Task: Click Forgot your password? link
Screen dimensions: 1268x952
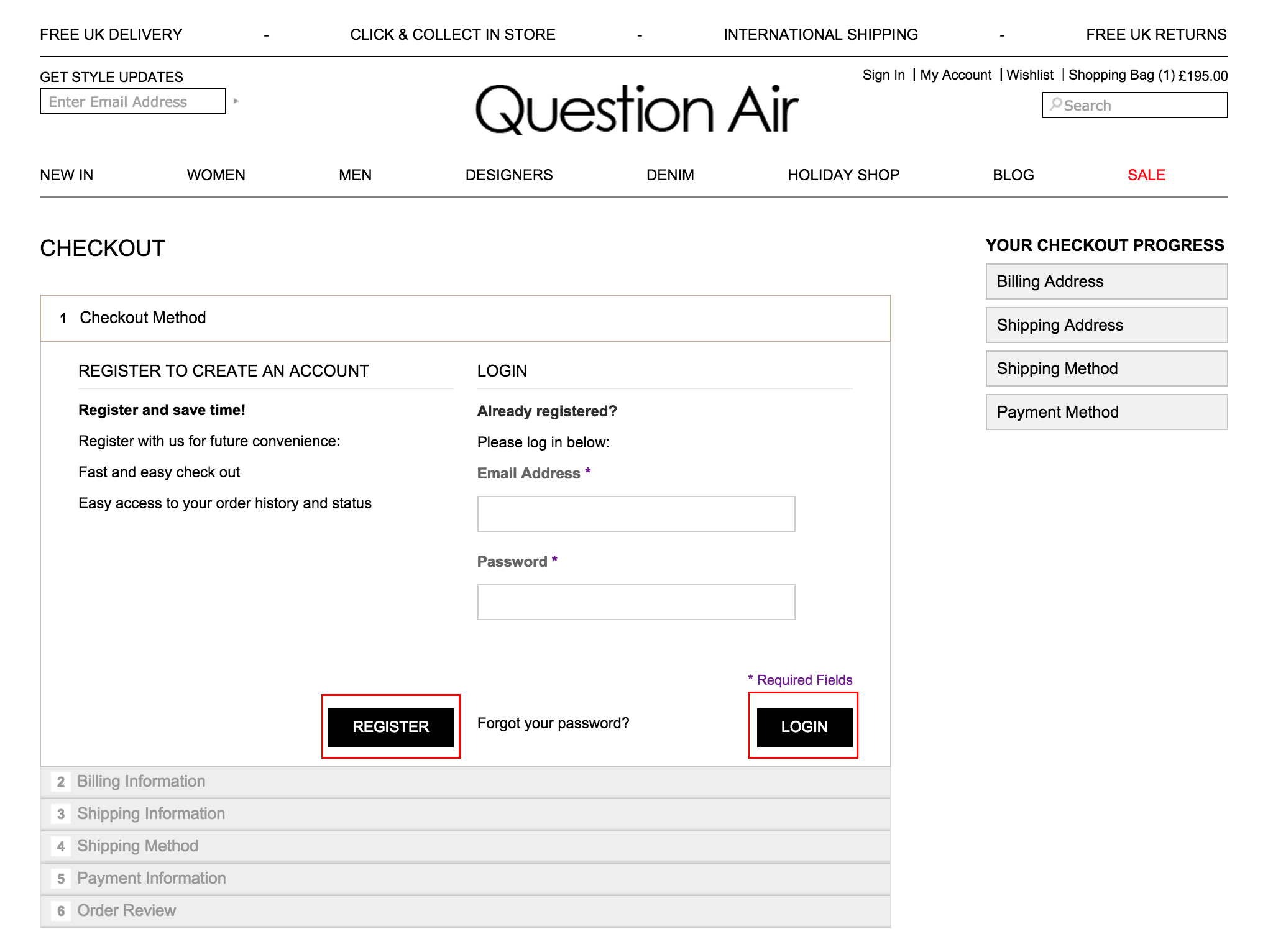Action: (553, 723)
